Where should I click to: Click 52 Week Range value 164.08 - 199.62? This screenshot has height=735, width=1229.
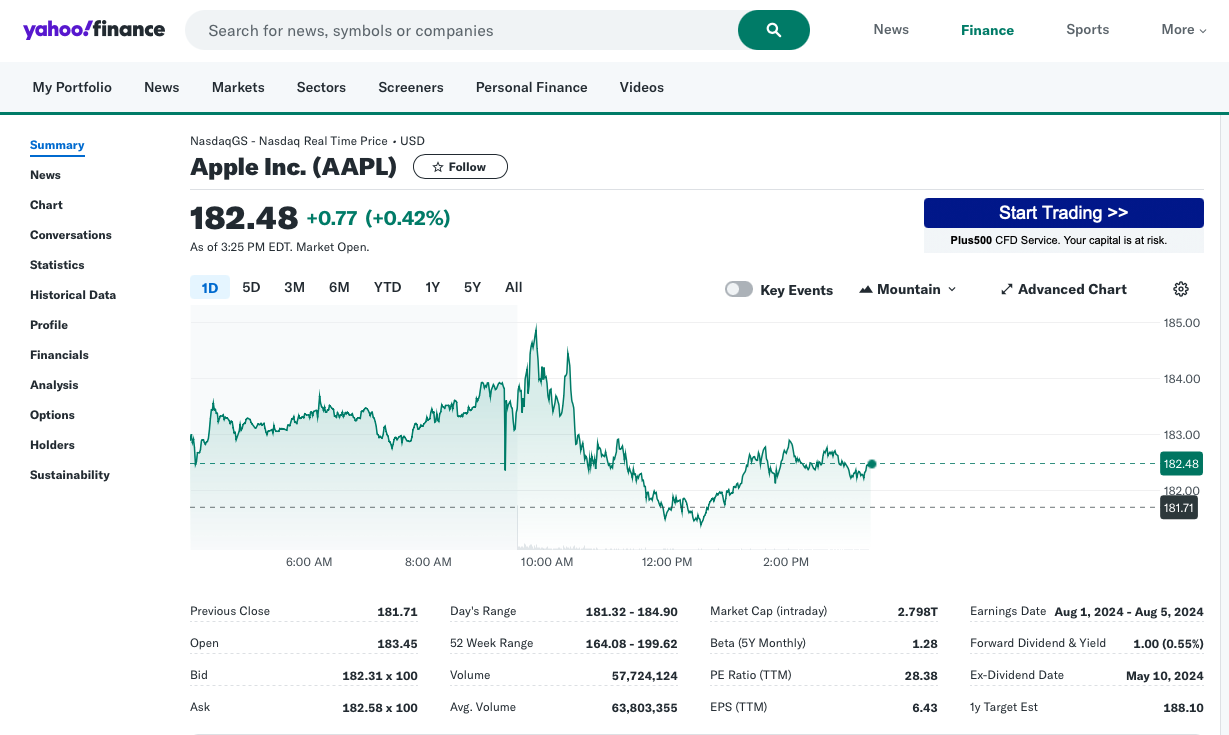click(x=631, y=644)
